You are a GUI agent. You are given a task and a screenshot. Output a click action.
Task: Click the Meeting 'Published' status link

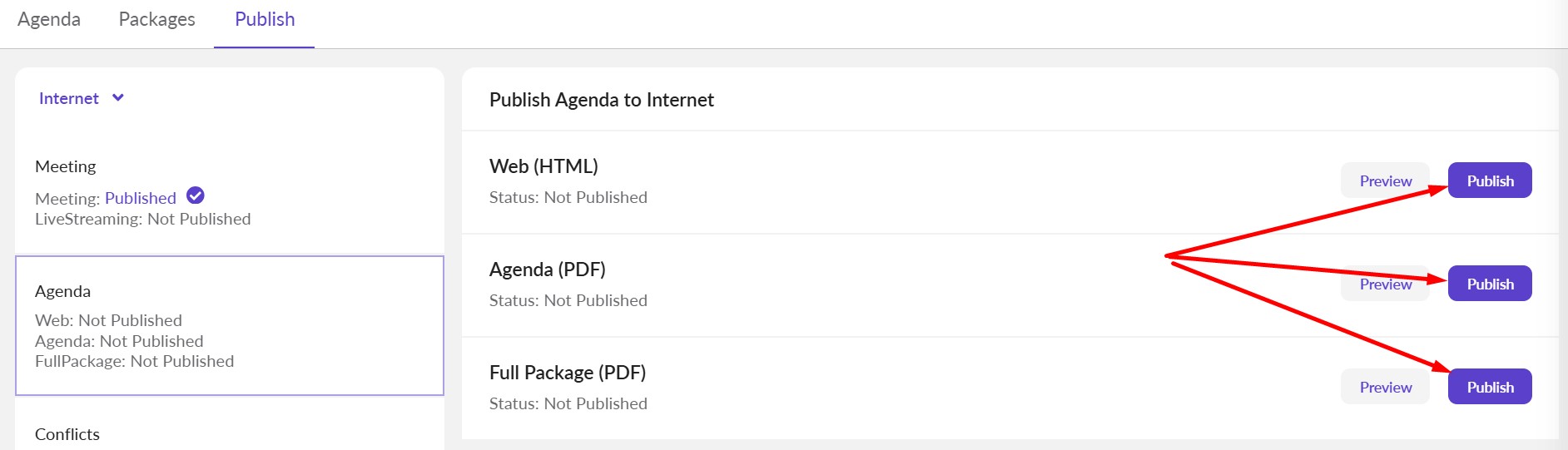[141, 198]
